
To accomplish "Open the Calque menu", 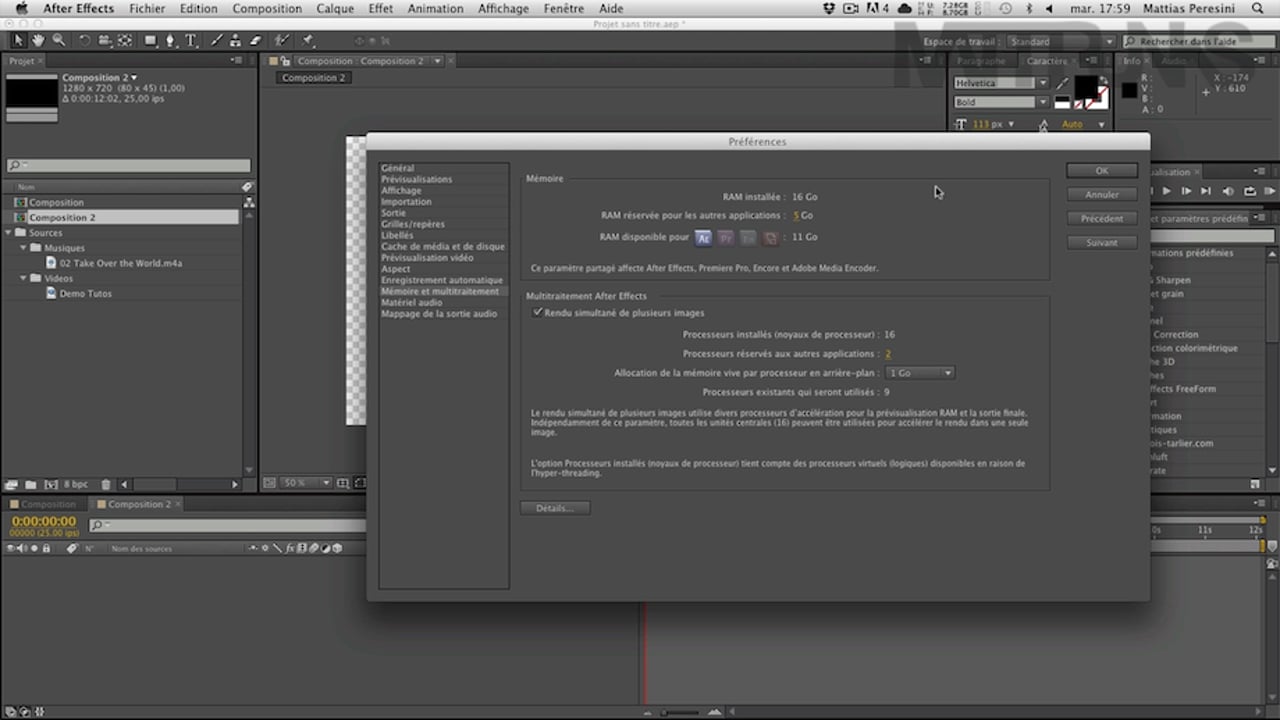I will pos(335,9).
